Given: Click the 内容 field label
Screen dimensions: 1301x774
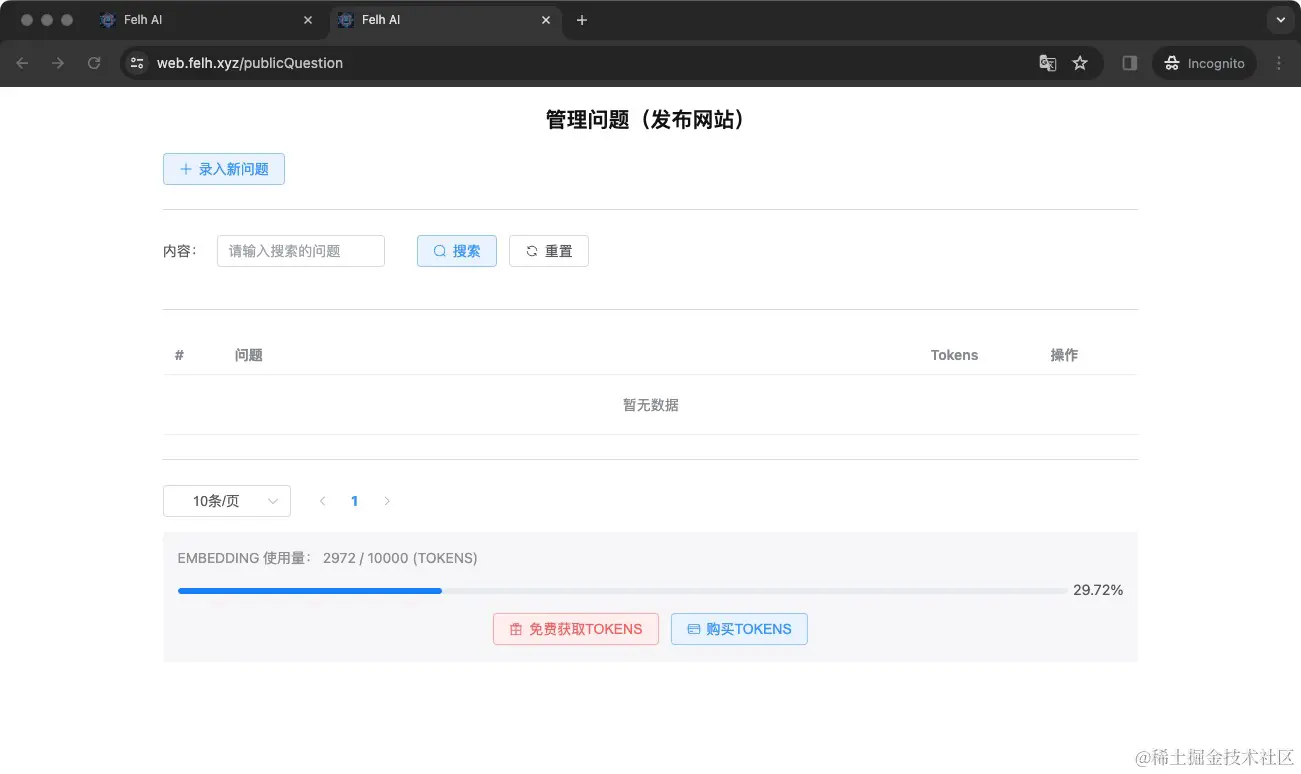Looking at the screenshot, I should [x=180, y=251].
